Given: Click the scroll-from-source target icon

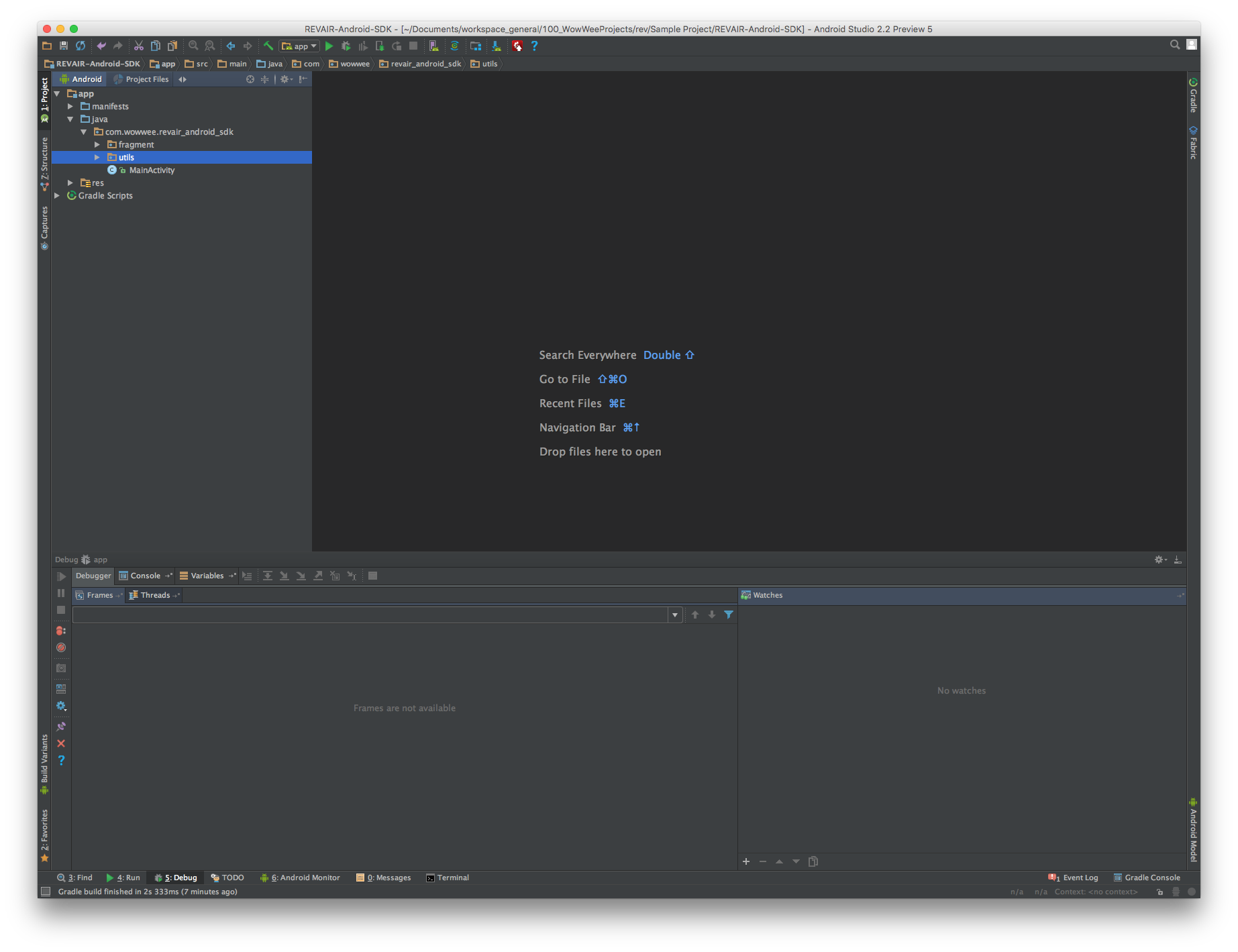Looking at the screenshot, I should tap(250, 79).
